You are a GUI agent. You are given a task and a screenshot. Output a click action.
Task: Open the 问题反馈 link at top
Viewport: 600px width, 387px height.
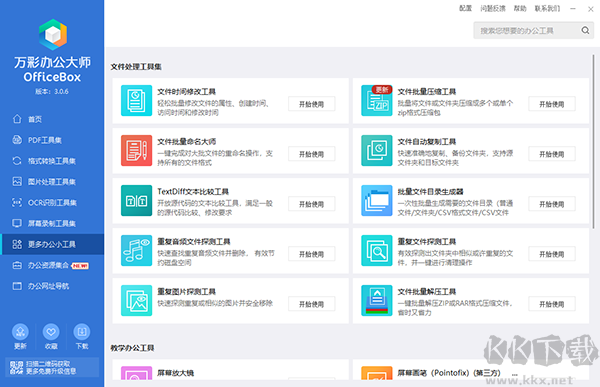pos(493,8)
